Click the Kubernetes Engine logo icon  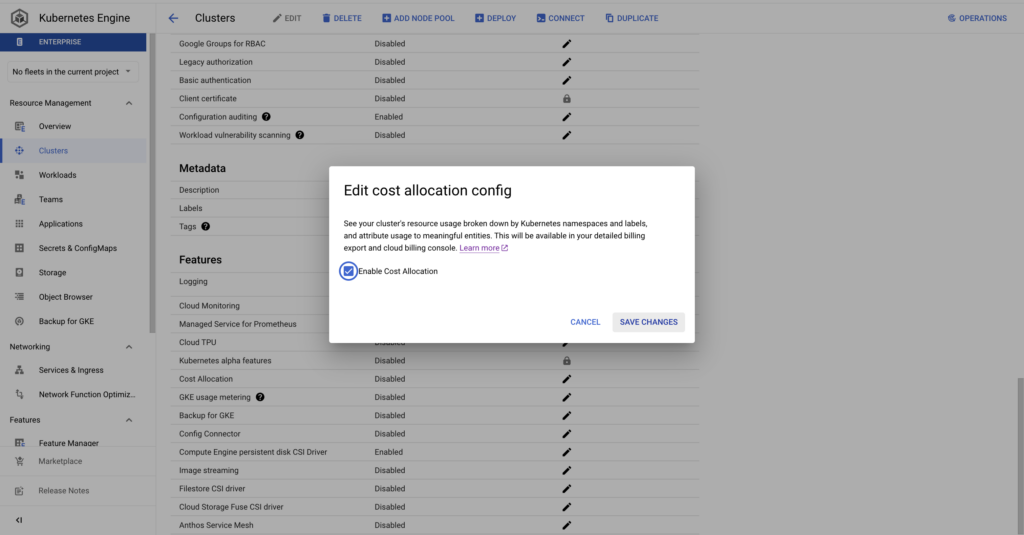pos(19,18)
